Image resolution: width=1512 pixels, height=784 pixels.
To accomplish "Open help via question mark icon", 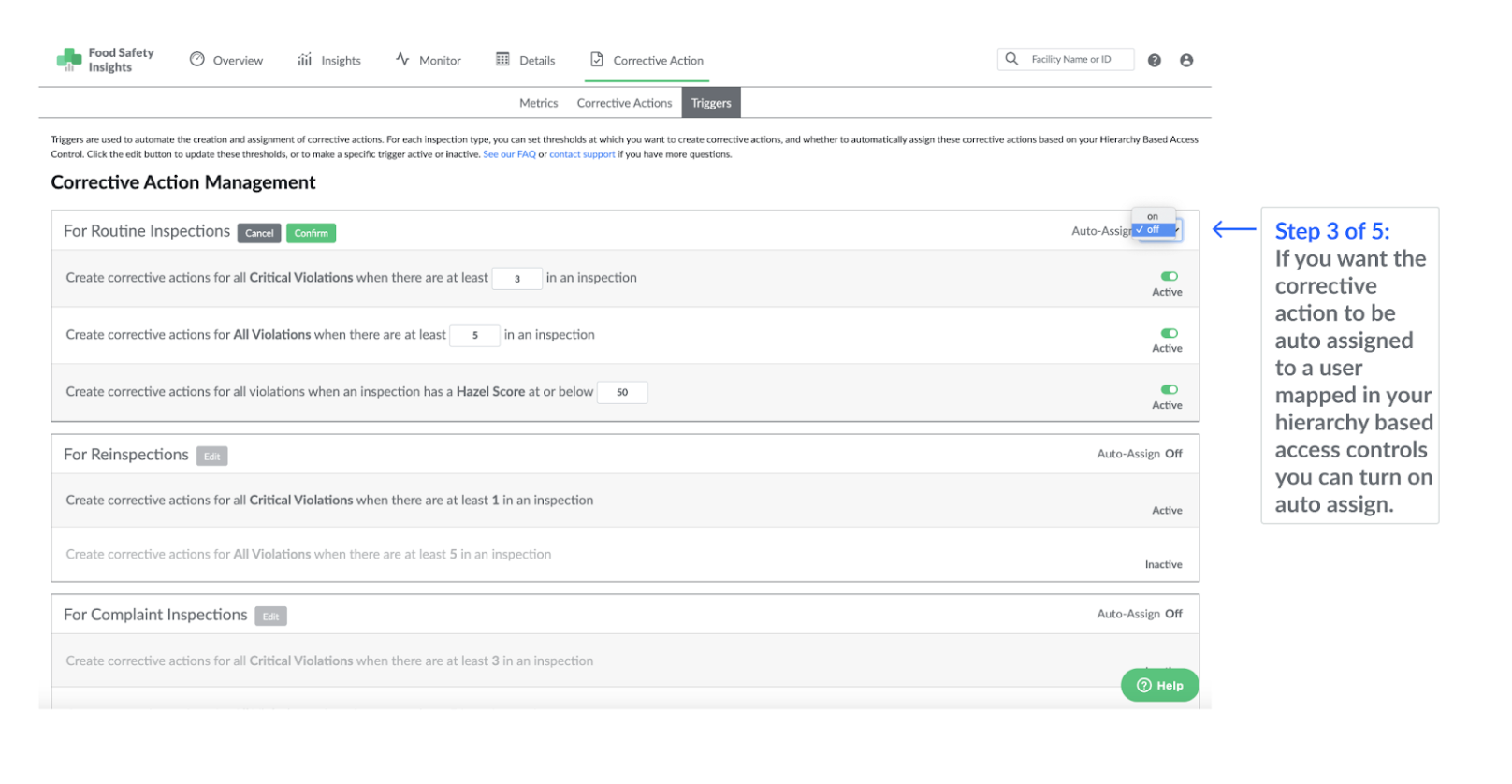I will pos(1155,61).
